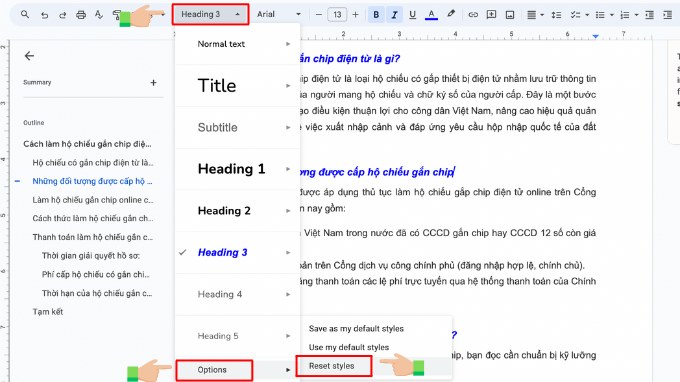Expand the Normal text submenu arrow
This screenshot has height=382, width=680.
288,44
